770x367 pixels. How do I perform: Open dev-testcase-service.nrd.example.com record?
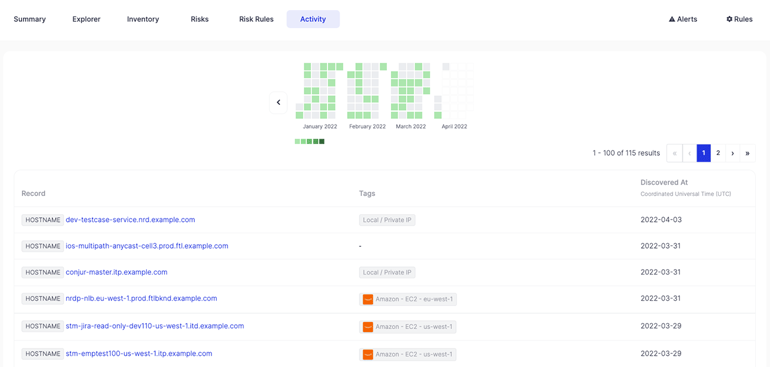coord(130,220)
